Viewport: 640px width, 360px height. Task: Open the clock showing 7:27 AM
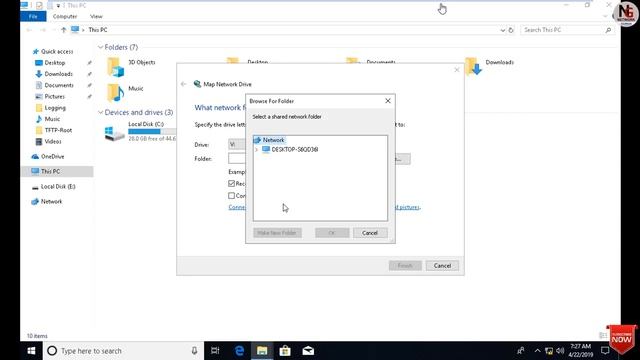tap(580, 351)
